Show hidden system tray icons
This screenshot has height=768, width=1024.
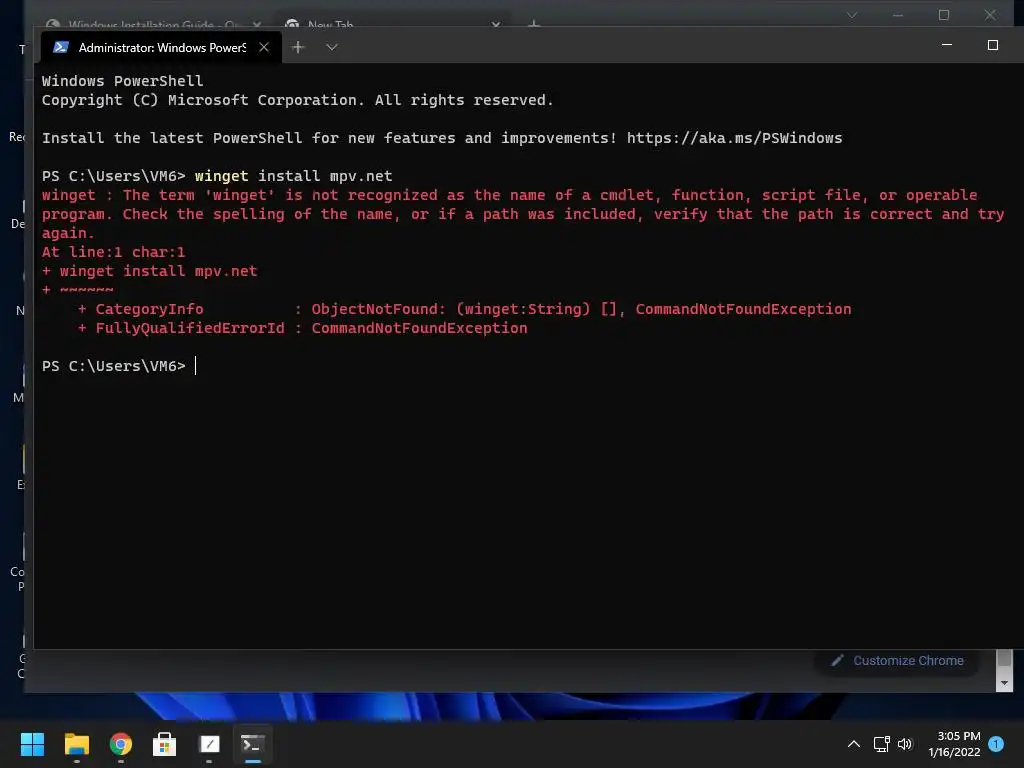pyautogui.click(x=854, y=744)
